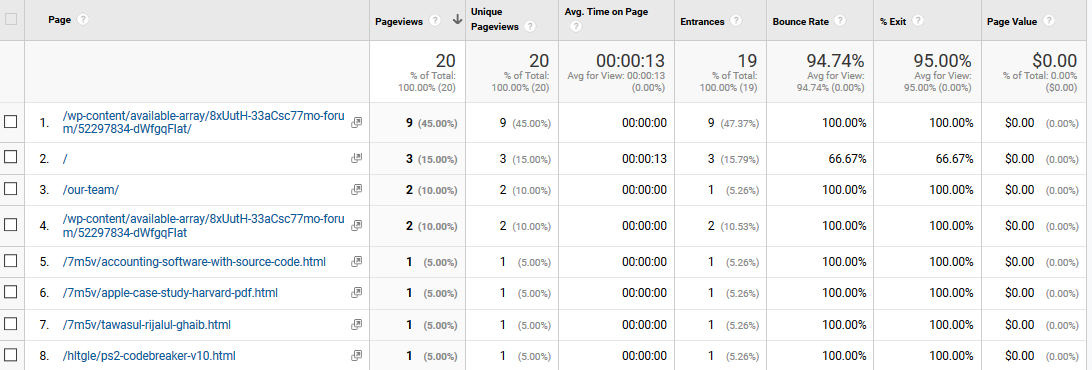Select / row entrances 3 (15.79%)

click(733, 159)
